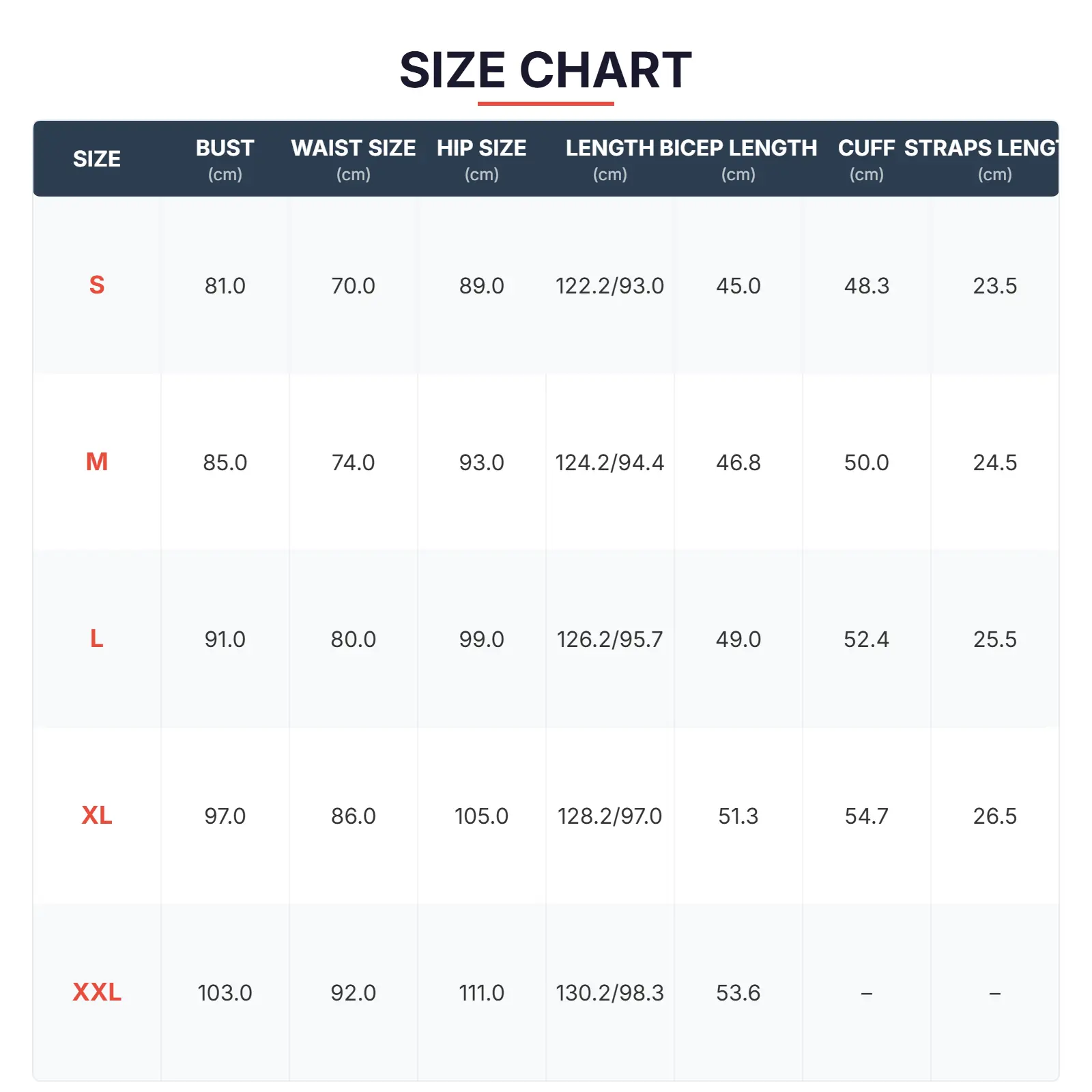
Task: Click the 99.0 hip size cell
Action: click(x=481, y=639)
